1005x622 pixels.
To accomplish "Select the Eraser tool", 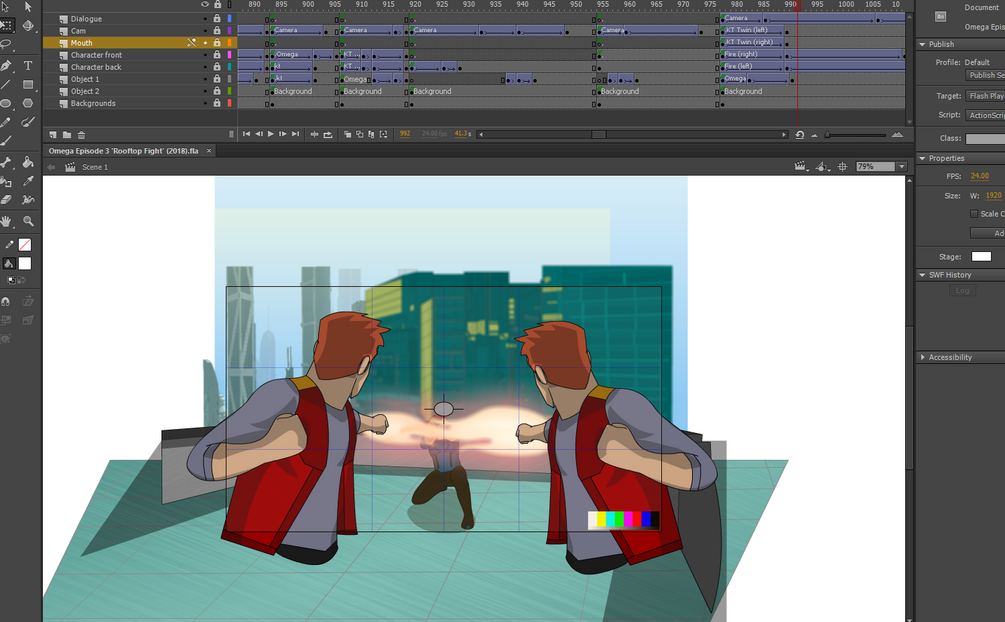I will 6,199.
